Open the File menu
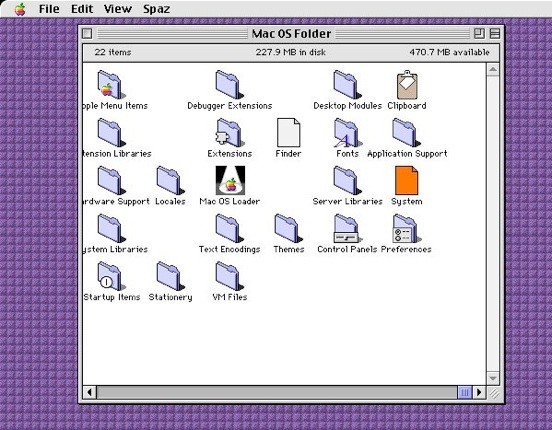The image size is (552, 430). (49, 9)
